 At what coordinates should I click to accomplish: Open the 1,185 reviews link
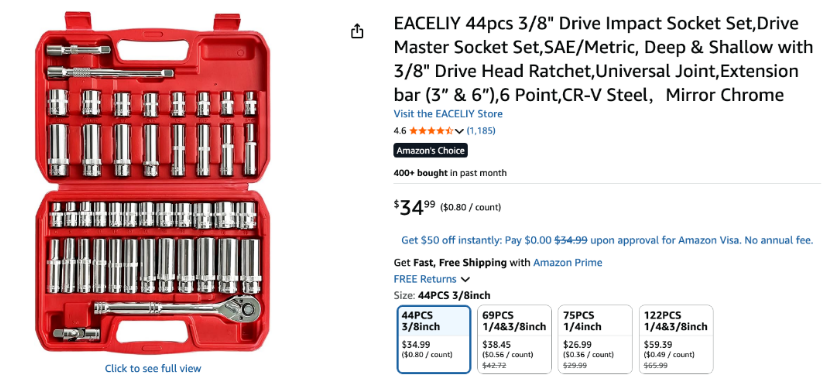481,131
